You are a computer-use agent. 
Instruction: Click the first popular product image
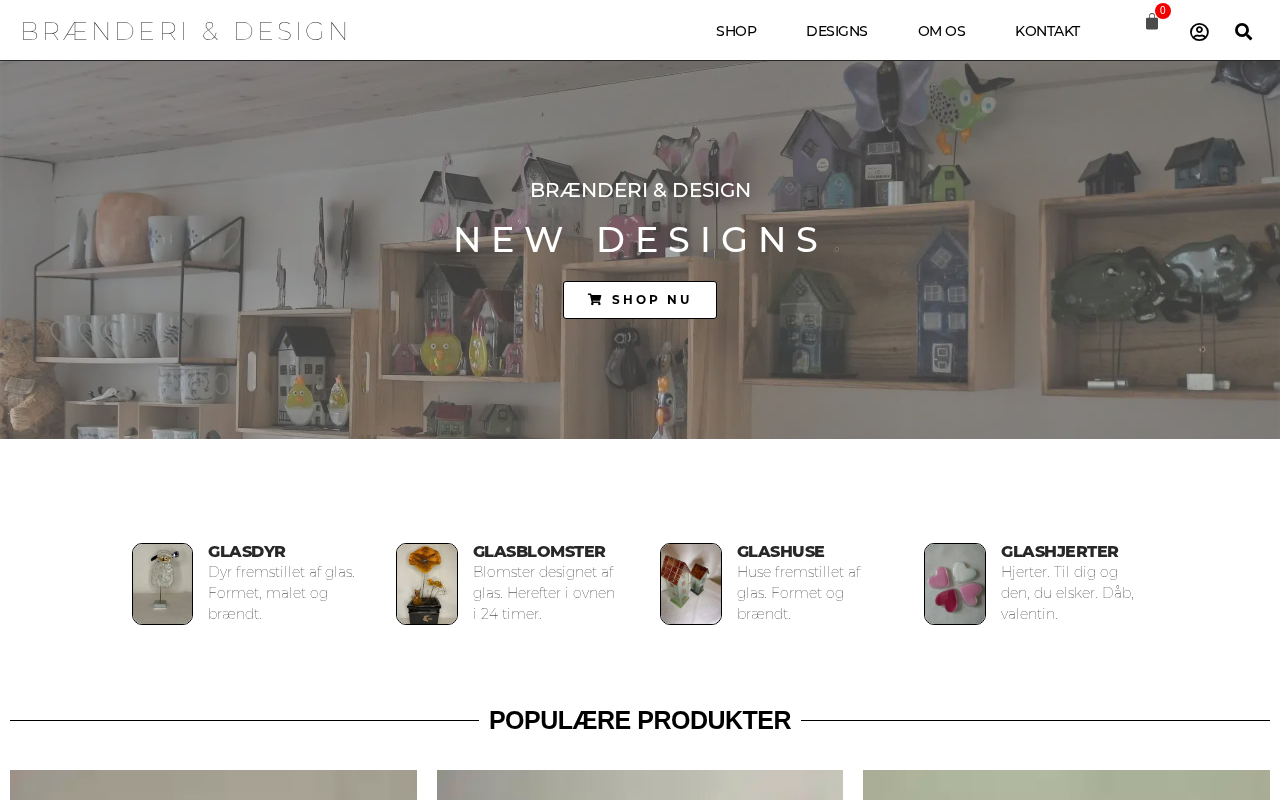coord(213,785)
